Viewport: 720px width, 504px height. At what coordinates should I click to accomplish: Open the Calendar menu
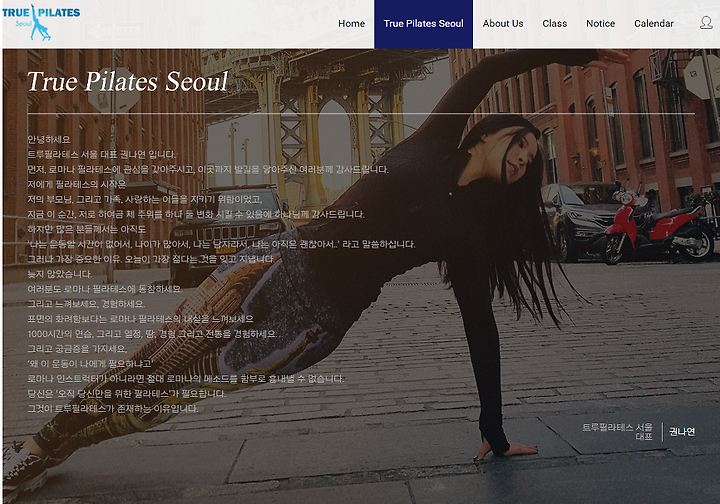point(653,23)
